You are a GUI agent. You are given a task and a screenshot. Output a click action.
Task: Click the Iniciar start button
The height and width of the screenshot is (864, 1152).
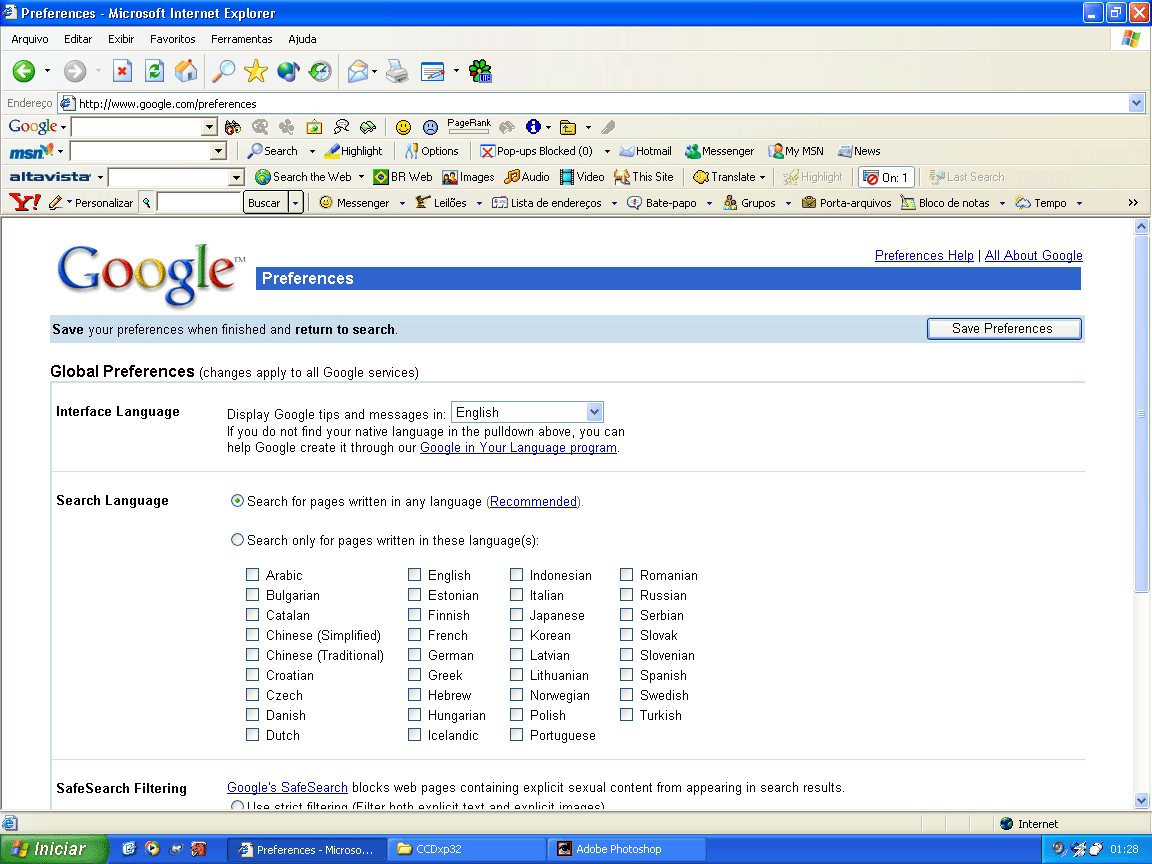(53, 849)
